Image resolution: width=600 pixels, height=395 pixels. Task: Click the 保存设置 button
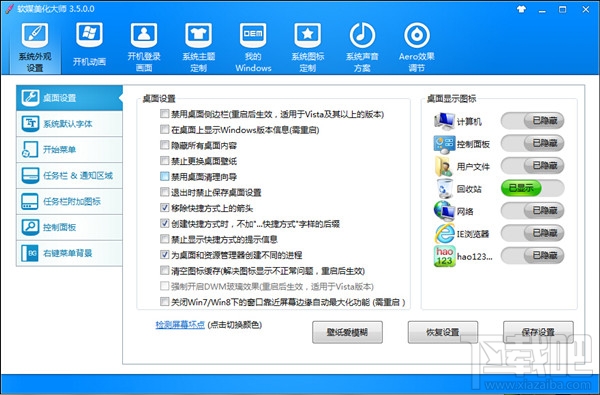(538, 332)
